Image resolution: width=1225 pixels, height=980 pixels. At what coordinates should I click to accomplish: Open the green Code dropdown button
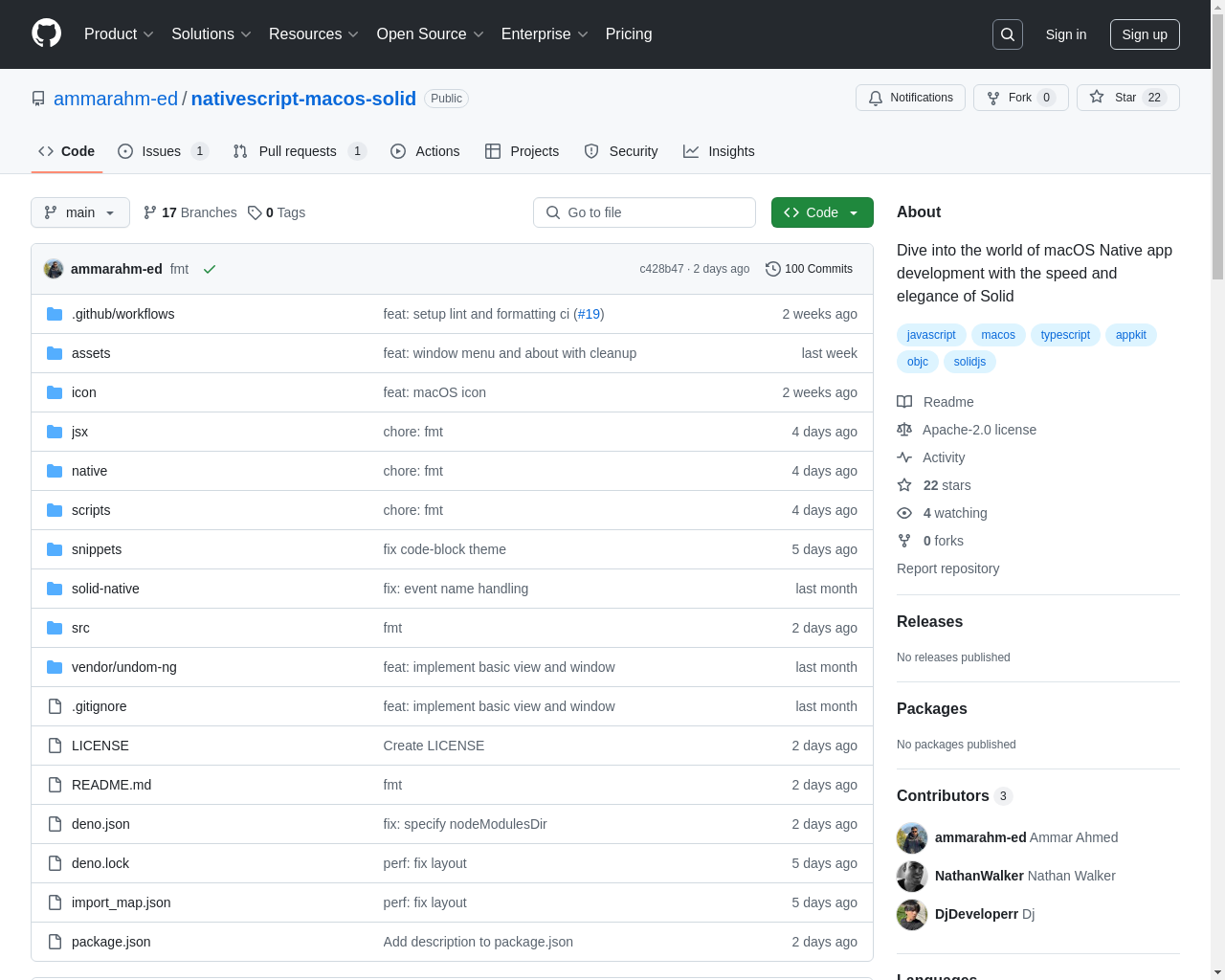click(x=822, y=212)
